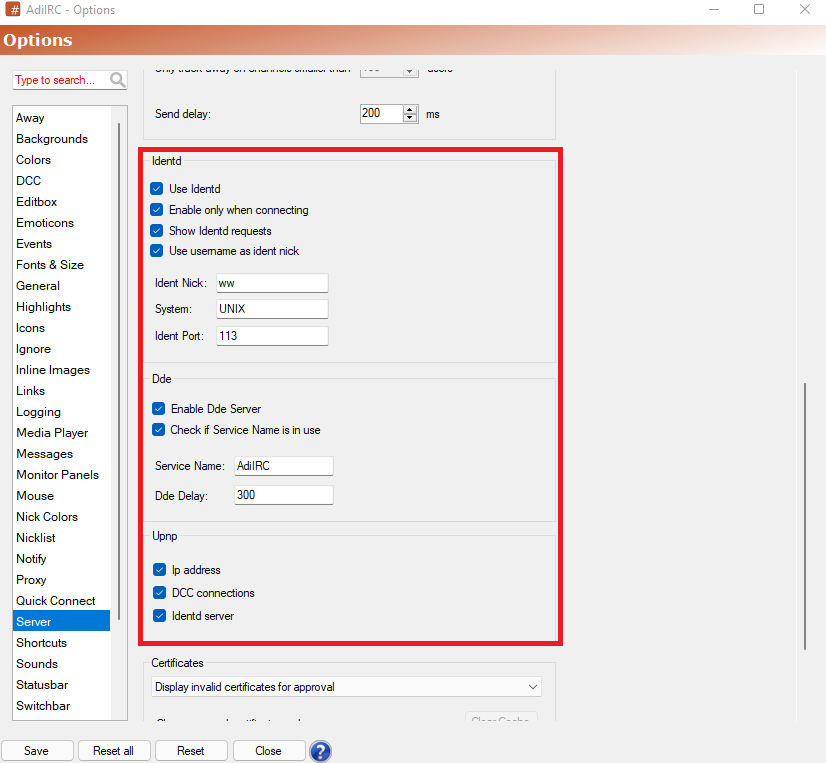Click the search magnifier icon
This screenshot has height=763, width=826.
117,80
